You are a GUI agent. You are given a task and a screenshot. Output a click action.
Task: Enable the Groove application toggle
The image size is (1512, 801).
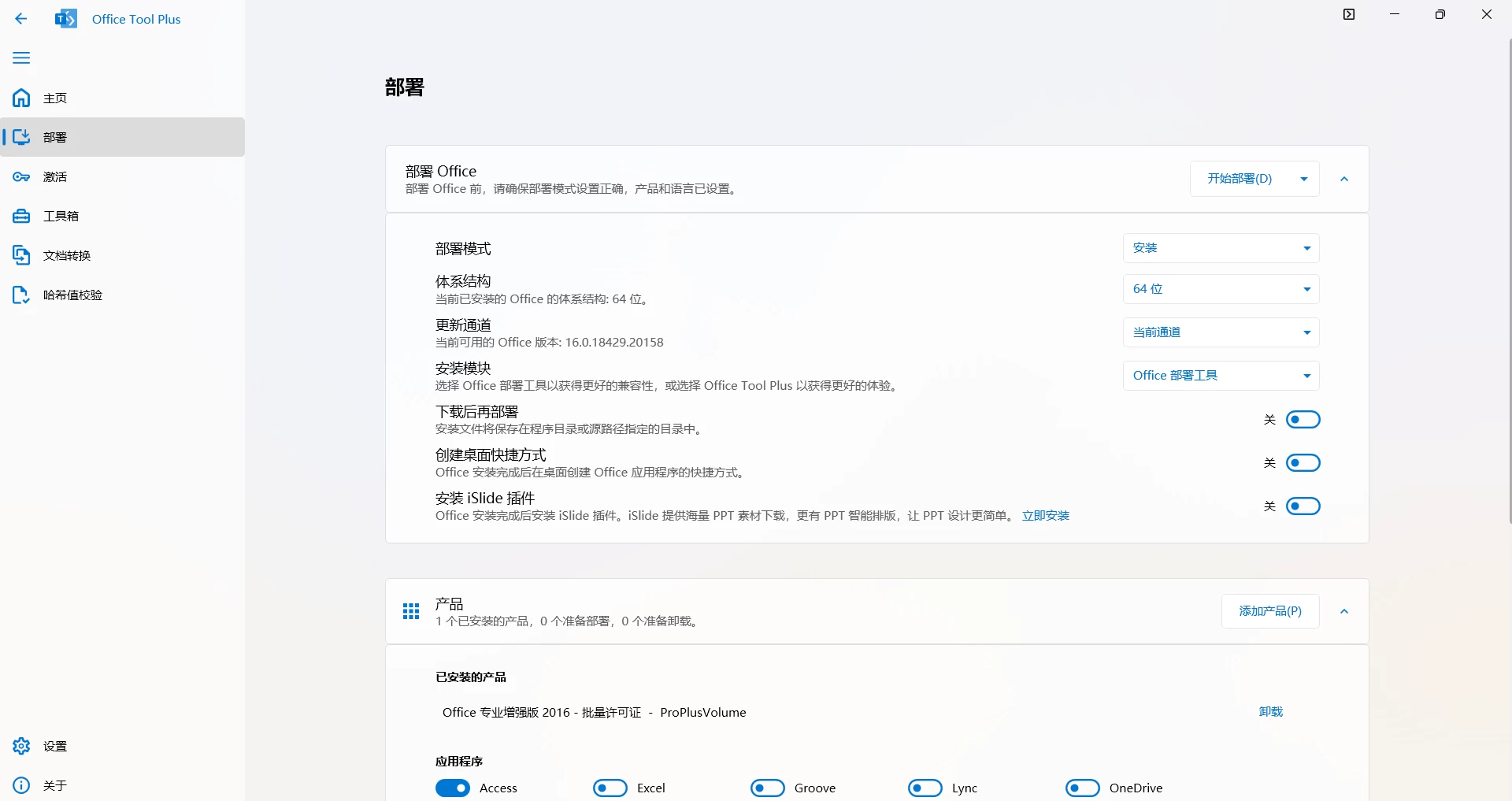pos(768,788)
